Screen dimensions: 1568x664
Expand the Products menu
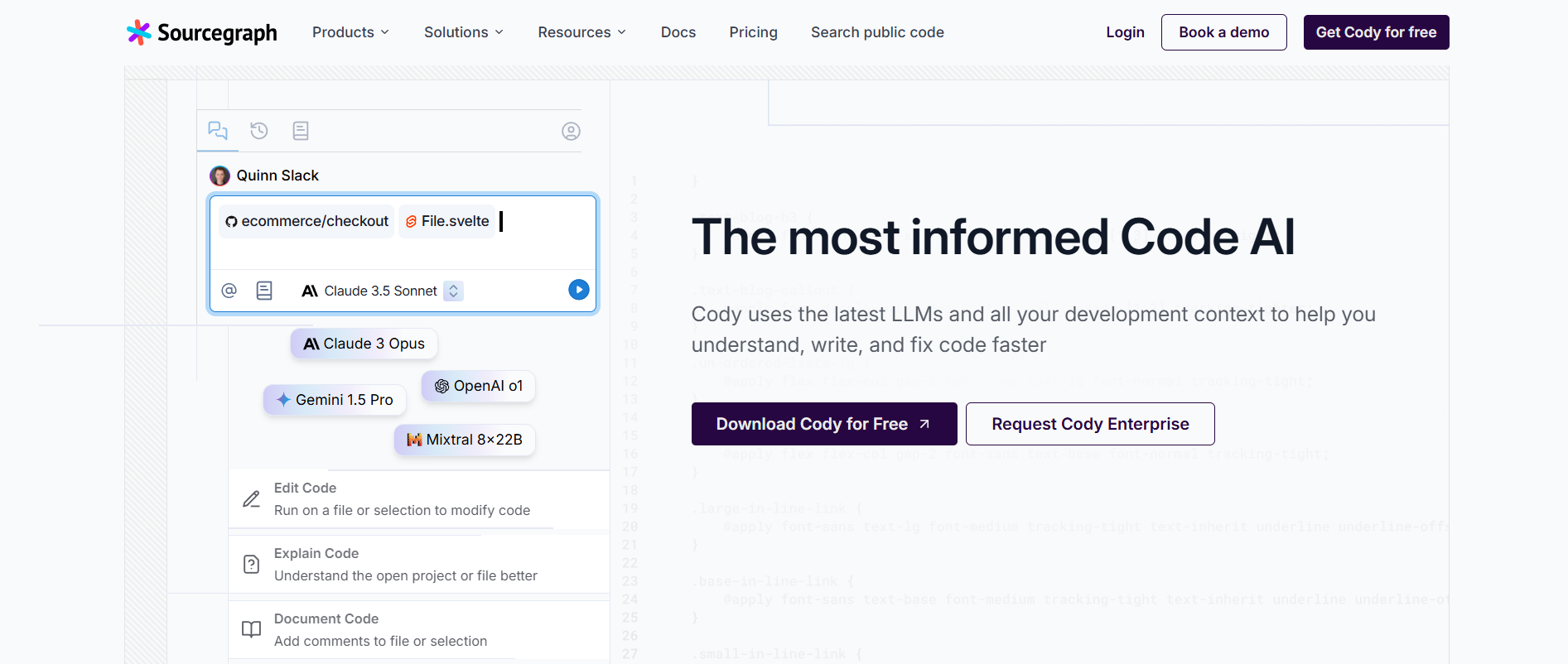point(350,32)
